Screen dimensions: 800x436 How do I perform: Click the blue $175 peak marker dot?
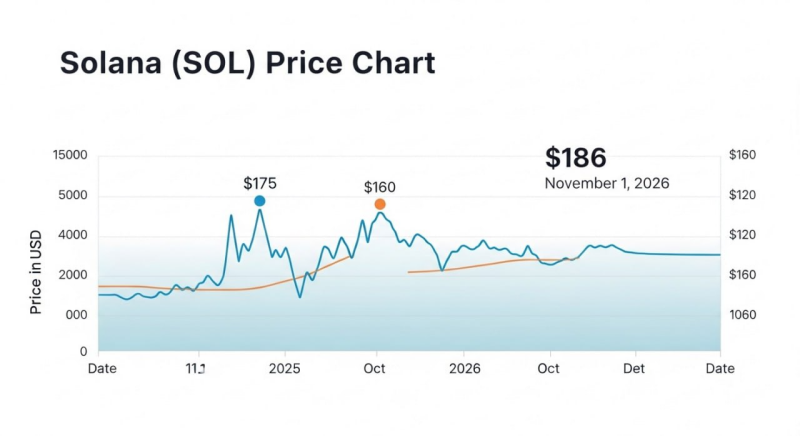260,201
